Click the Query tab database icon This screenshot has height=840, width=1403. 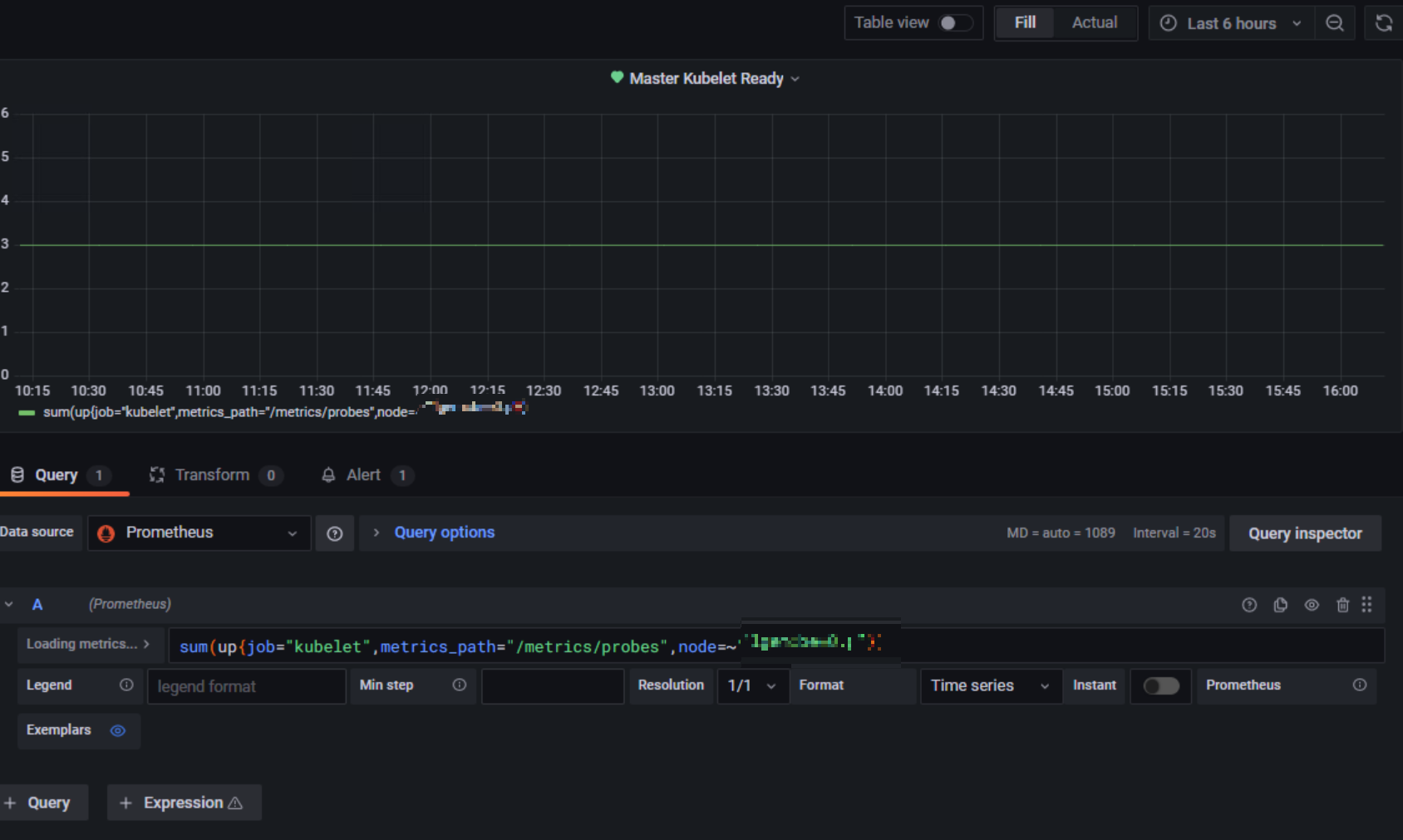(x=17, y=475)
